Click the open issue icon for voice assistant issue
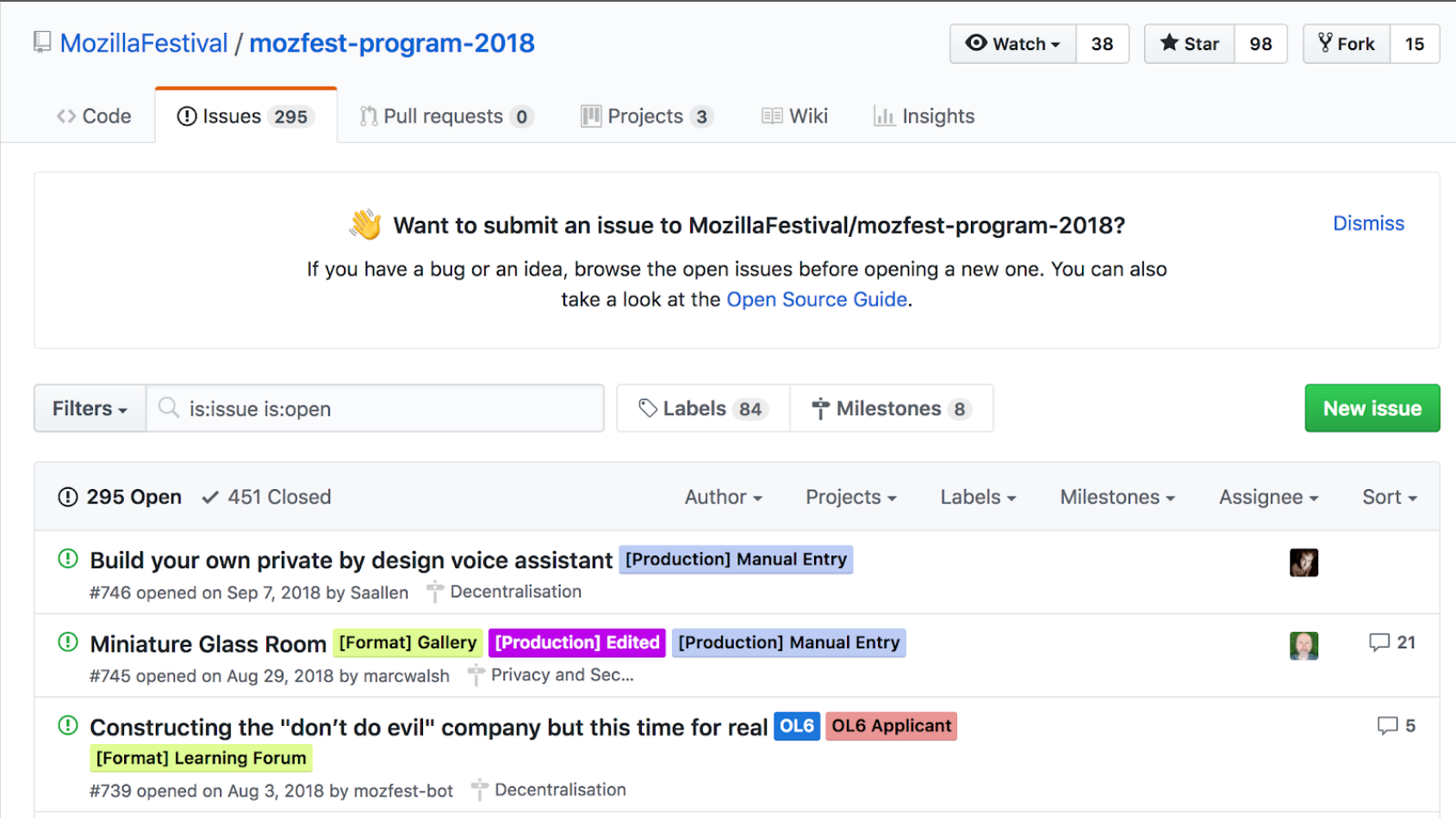Screen dimensions: 1456x818 tap(68, 559)
